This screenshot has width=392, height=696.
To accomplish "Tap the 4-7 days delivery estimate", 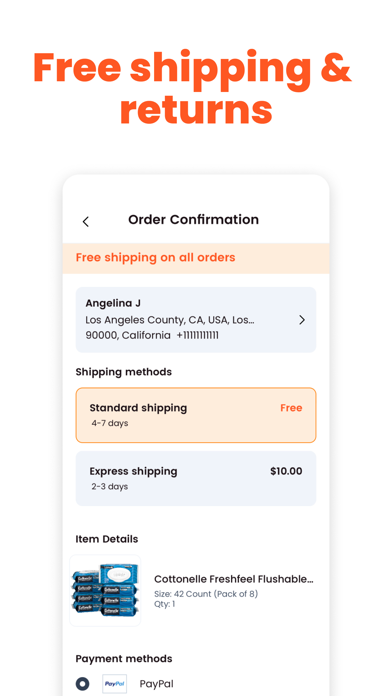I will point(110,423).
